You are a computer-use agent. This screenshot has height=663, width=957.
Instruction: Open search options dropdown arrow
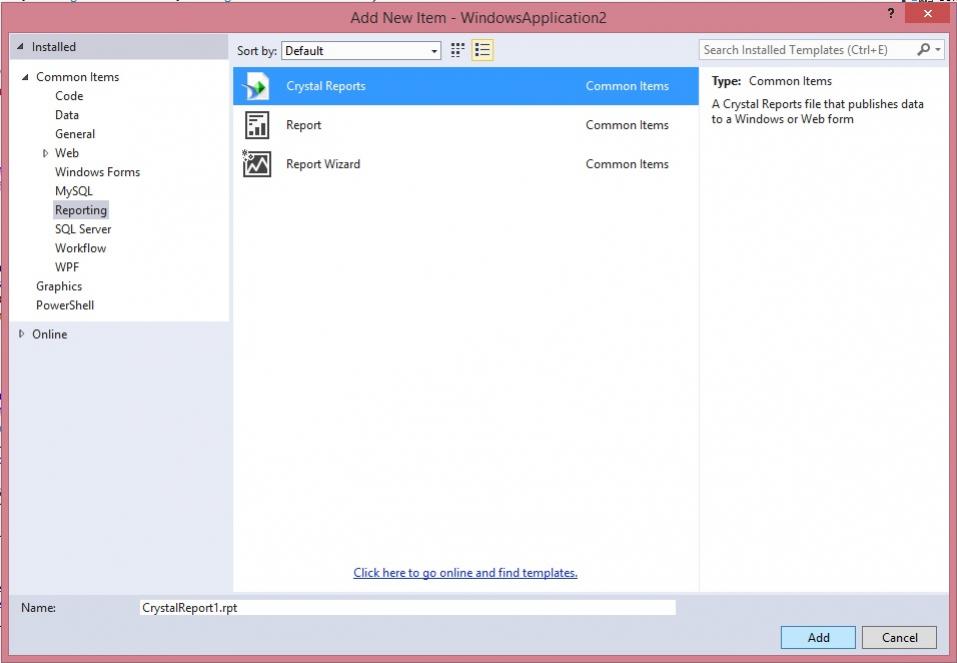click(x=938, y=49)
